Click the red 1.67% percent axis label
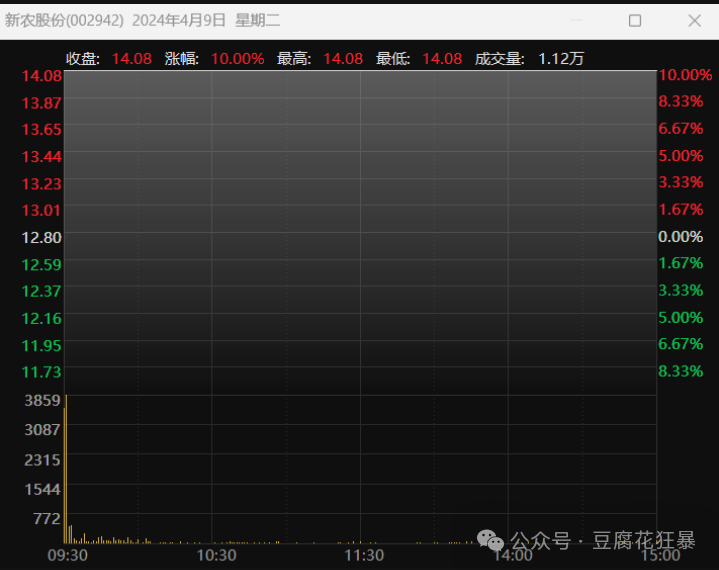 click(x=681, y=210)
